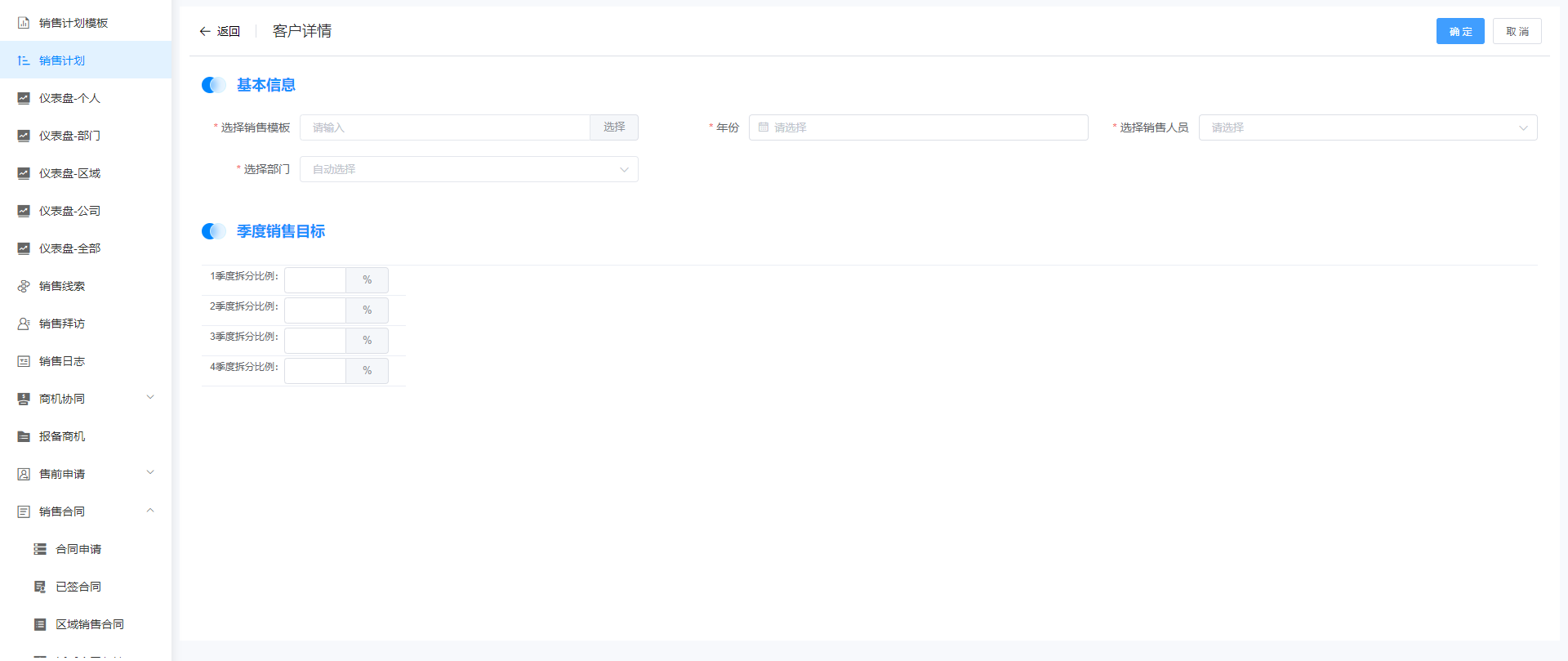Image resolution: width=1568 pixels, height=661 pixels.
Task: Toggle the 基本信息 section switch
Action: (x=214, y=85)
